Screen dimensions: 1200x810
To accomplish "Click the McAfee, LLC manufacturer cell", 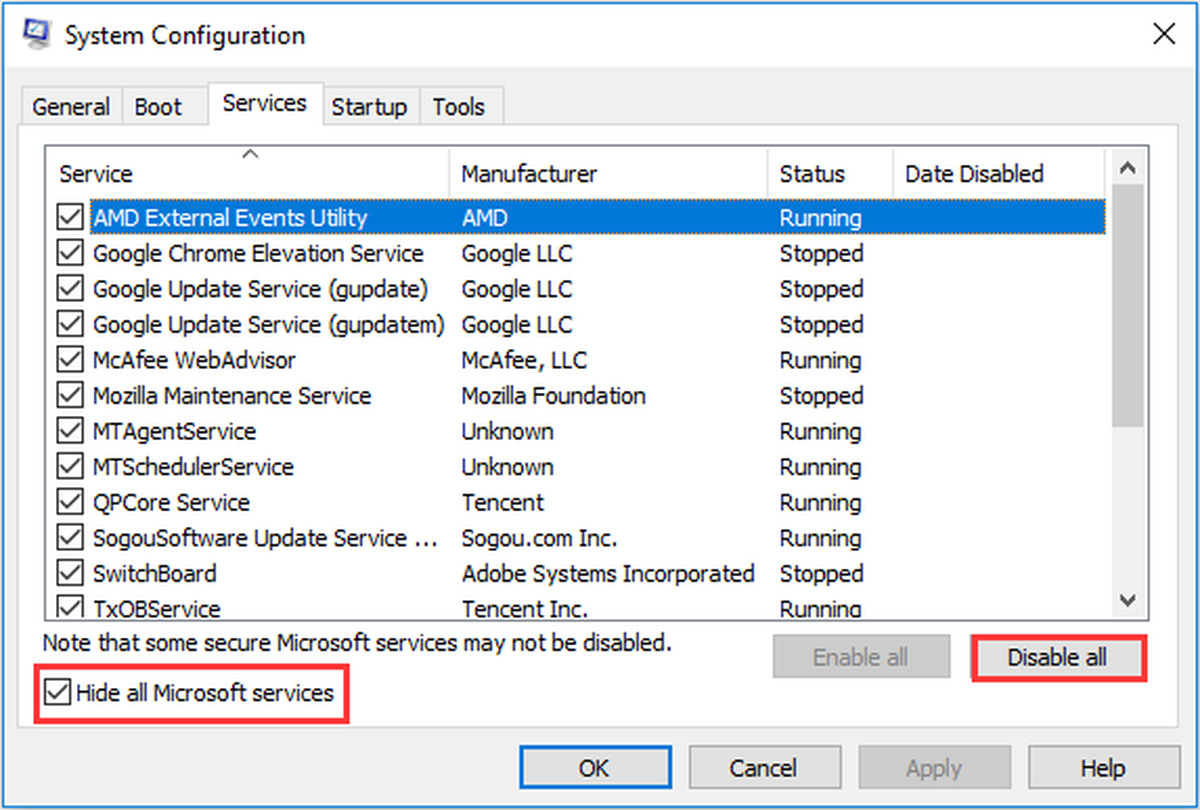I will click(524, 360).
